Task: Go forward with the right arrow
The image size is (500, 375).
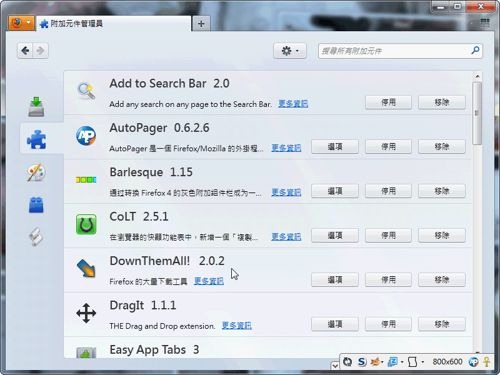Action: [40, 51]
